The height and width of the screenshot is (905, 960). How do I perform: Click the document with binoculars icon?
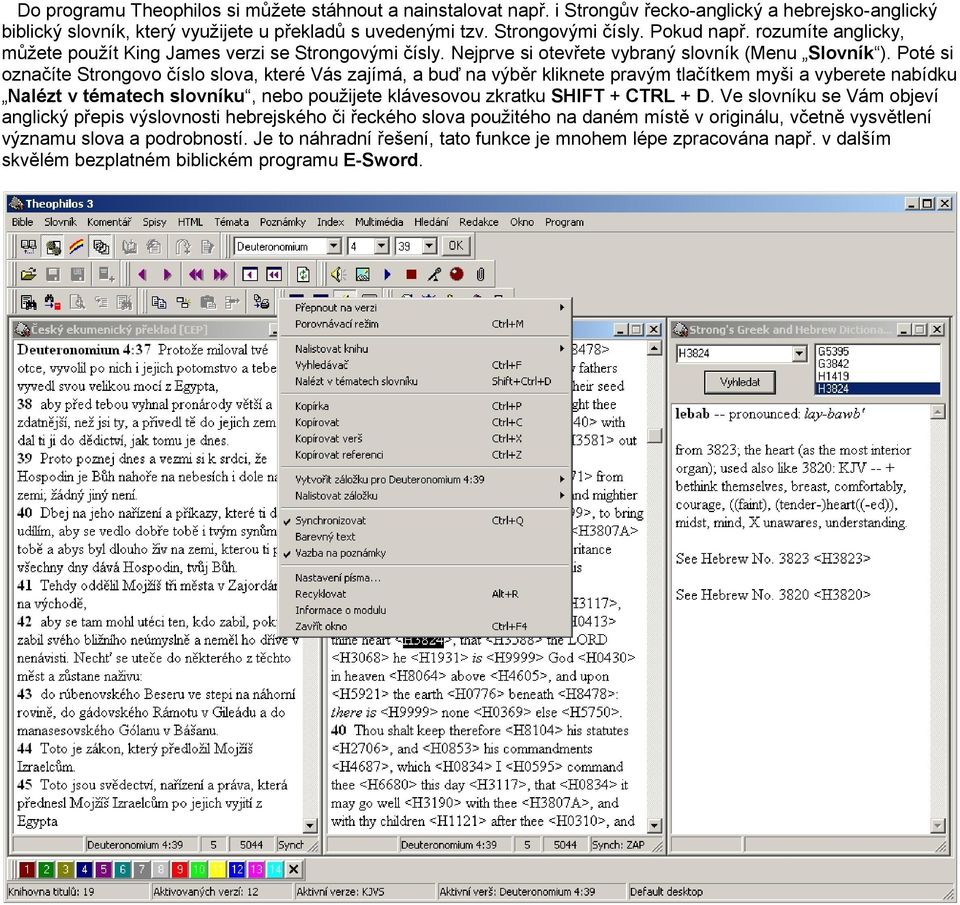[x=28, y=302]
